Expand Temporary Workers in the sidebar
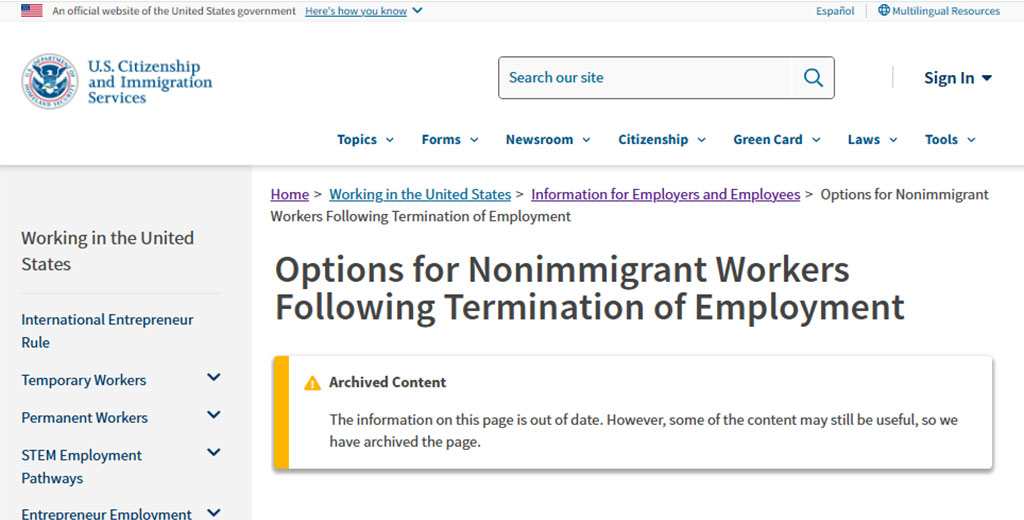1024x520 pixels. (213, 378)
